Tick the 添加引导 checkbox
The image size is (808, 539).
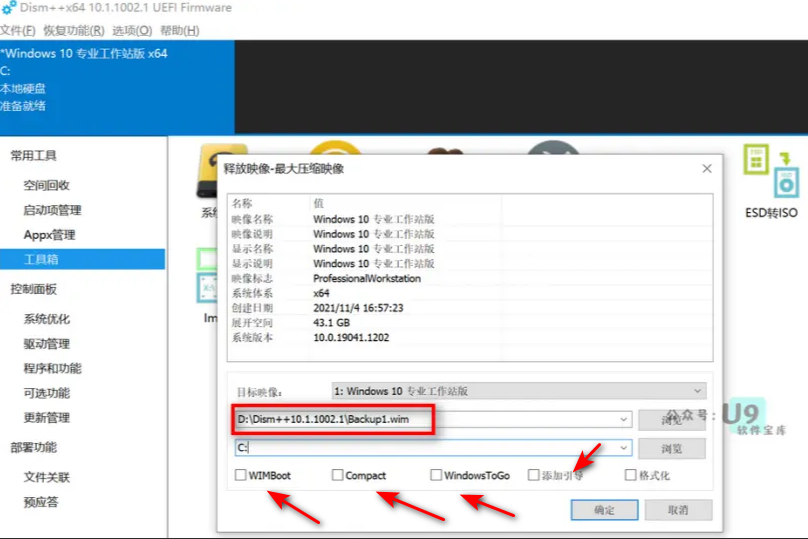534,475
